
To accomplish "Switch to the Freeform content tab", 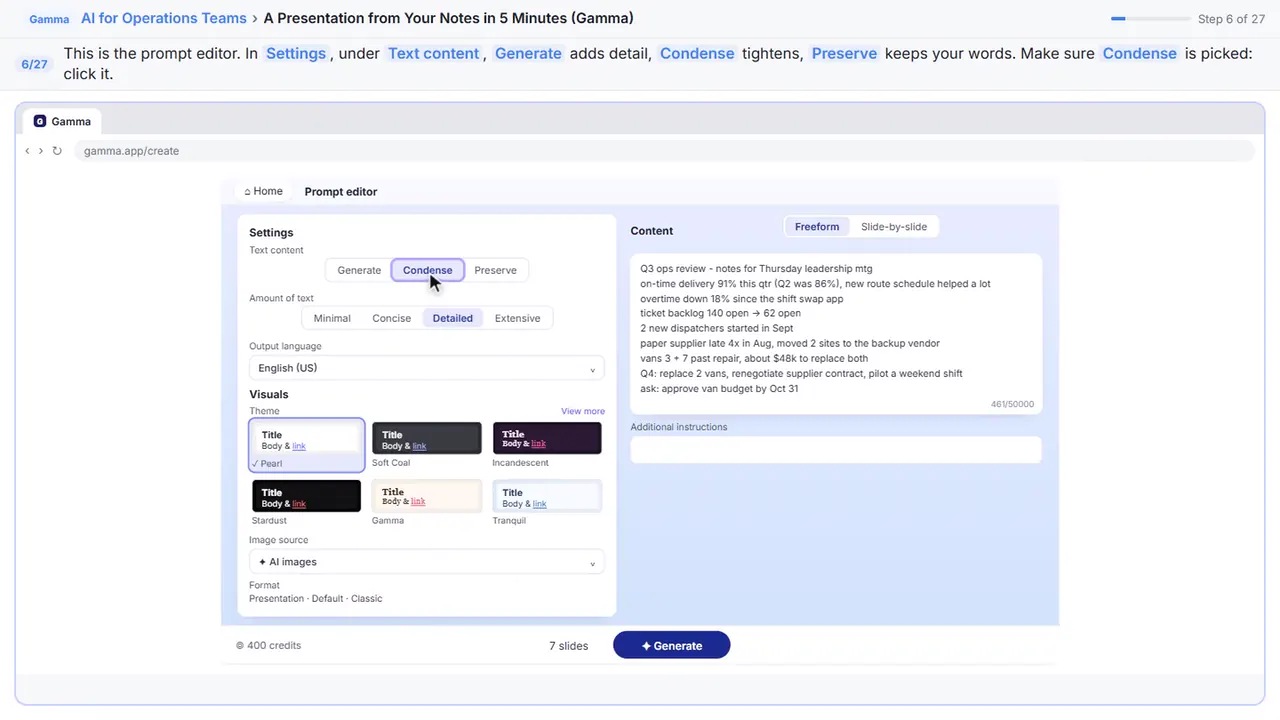I will click(817, 227).
